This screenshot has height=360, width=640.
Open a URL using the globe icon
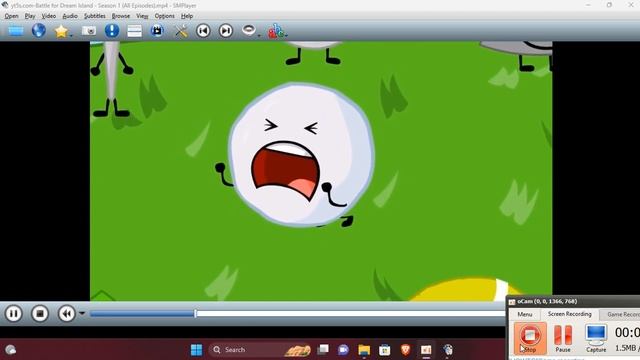tap(39, 31)
